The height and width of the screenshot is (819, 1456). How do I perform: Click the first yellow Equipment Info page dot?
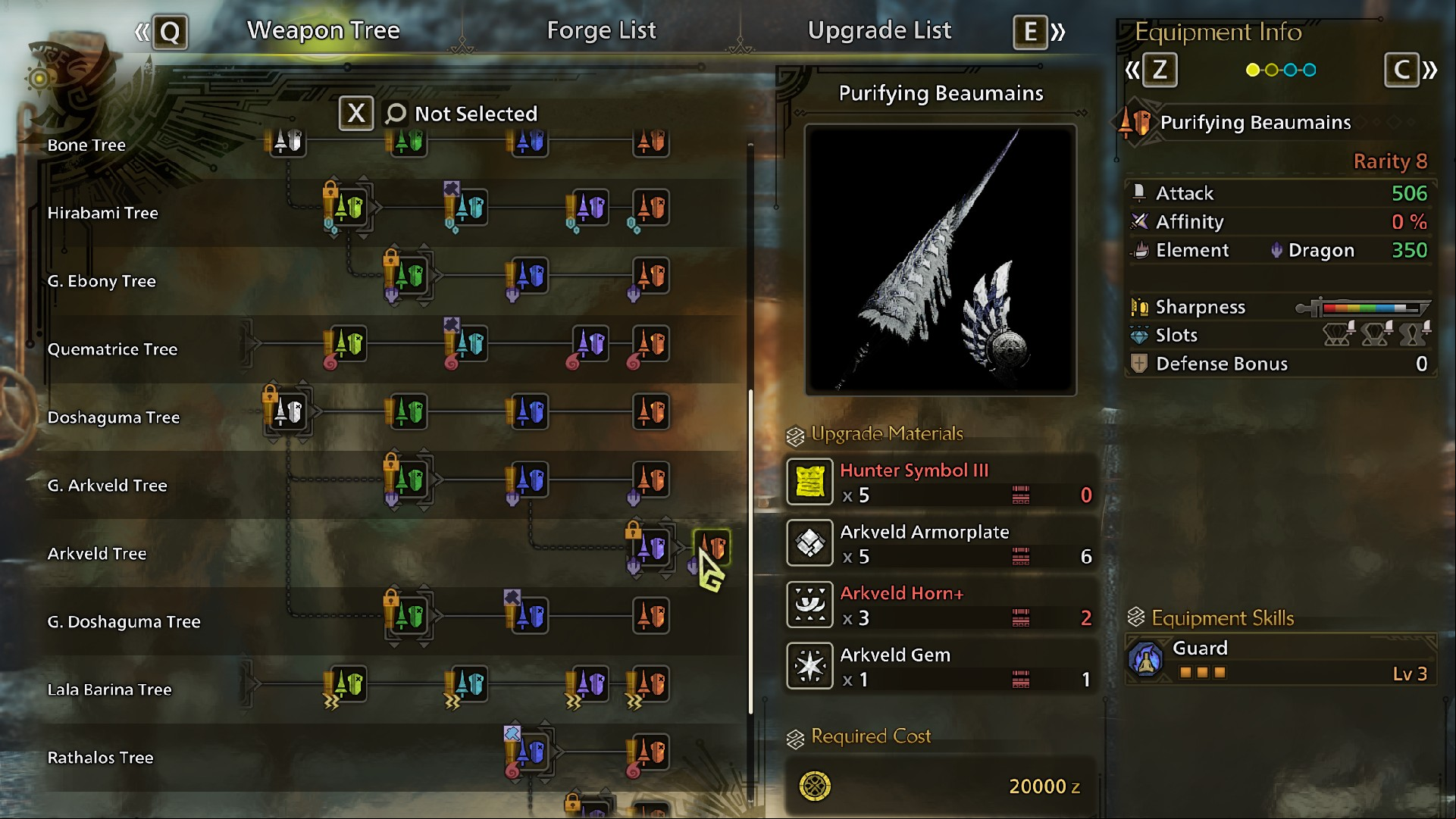pyautogui.click(x=1253, y=70)
